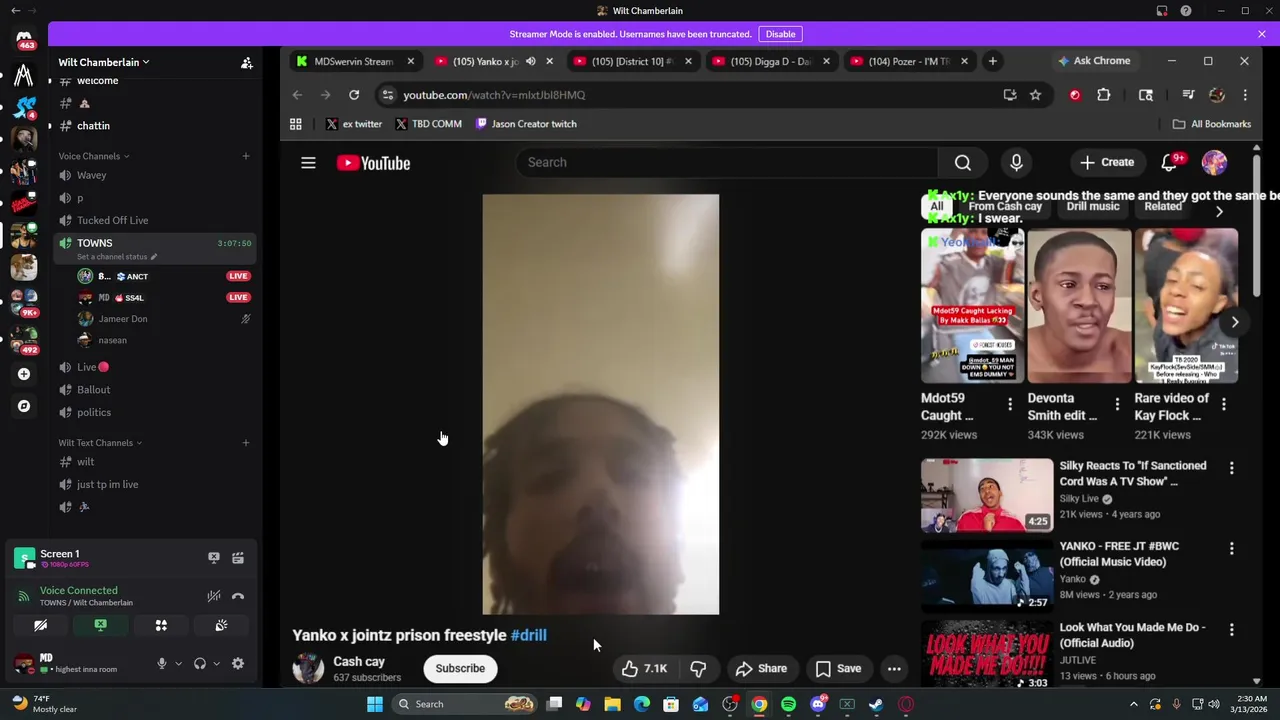This screenshot has height=720, width=1280.
Task: Toggle noise suppression icon beside Voice Connected
Action: (213, 596)
